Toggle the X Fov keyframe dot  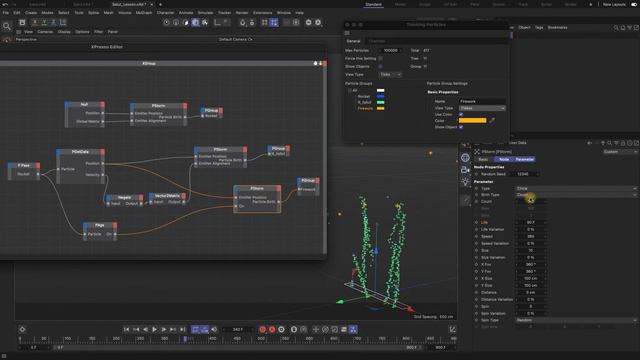[x=476, y=264]
